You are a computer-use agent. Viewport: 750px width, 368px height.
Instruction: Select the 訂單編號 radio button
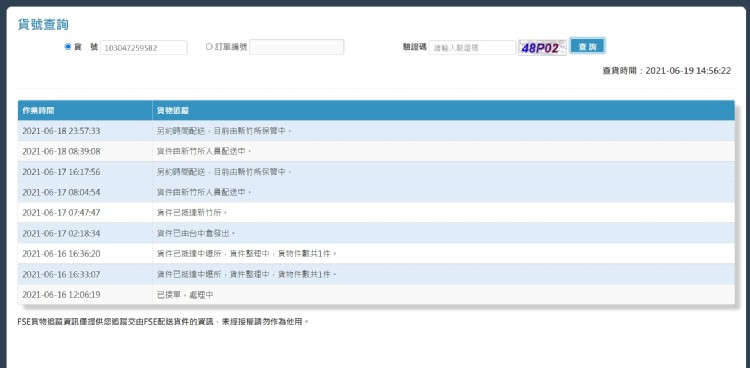(x=209, y=47)
